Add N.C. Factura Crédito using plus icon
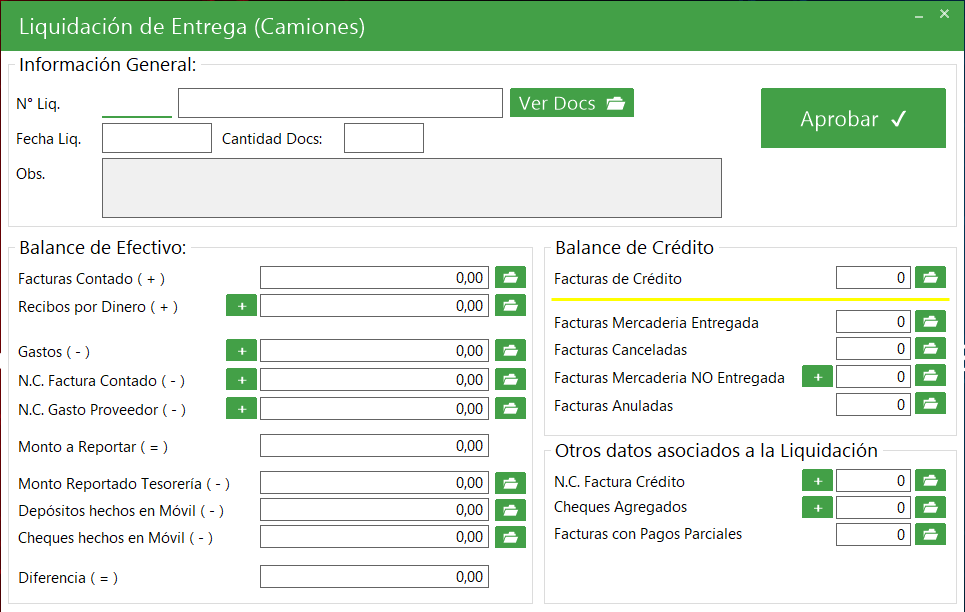 [817, 481]
